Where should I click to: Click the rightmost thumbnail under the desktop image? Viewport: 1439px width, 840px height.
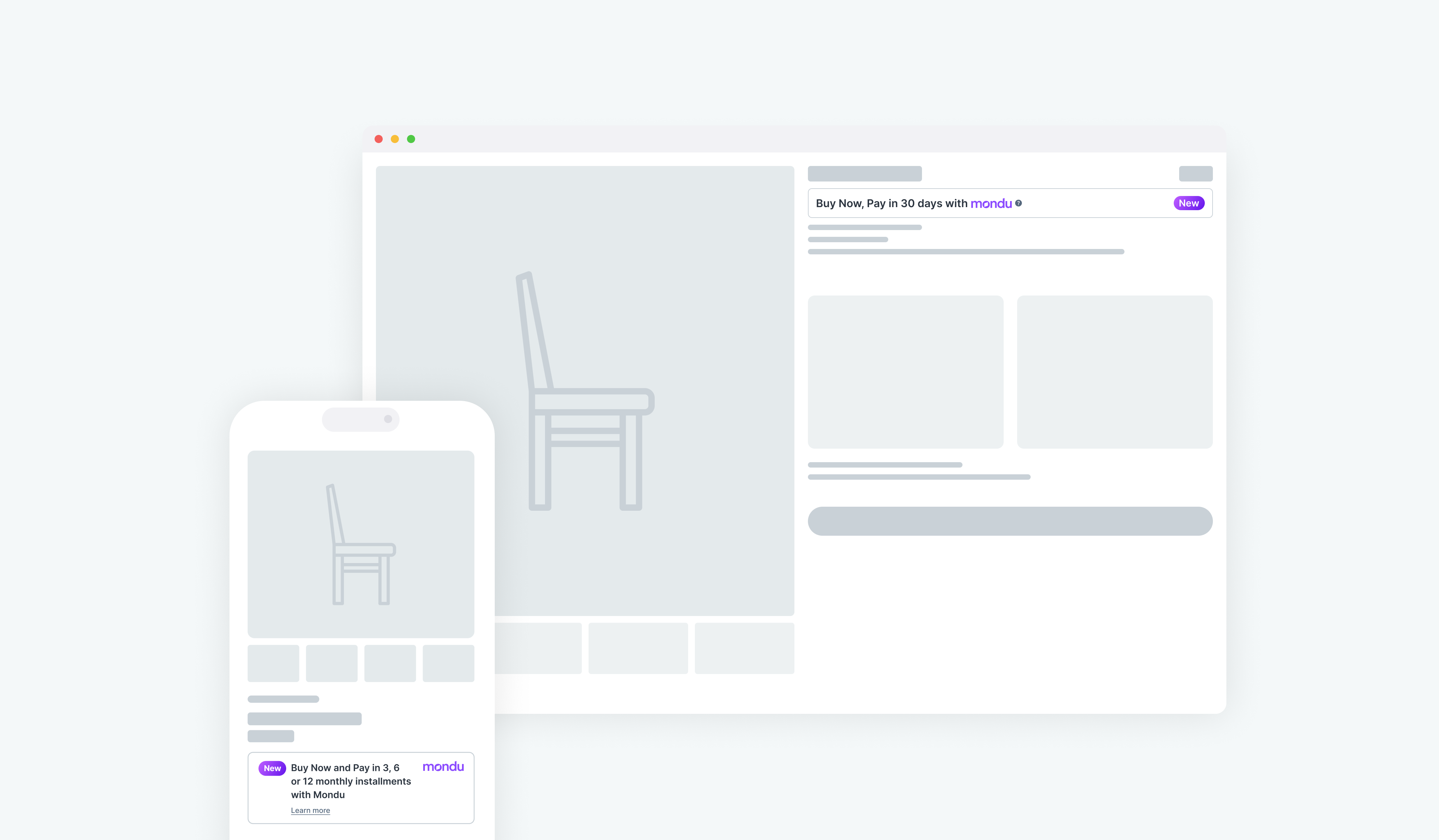744,648
